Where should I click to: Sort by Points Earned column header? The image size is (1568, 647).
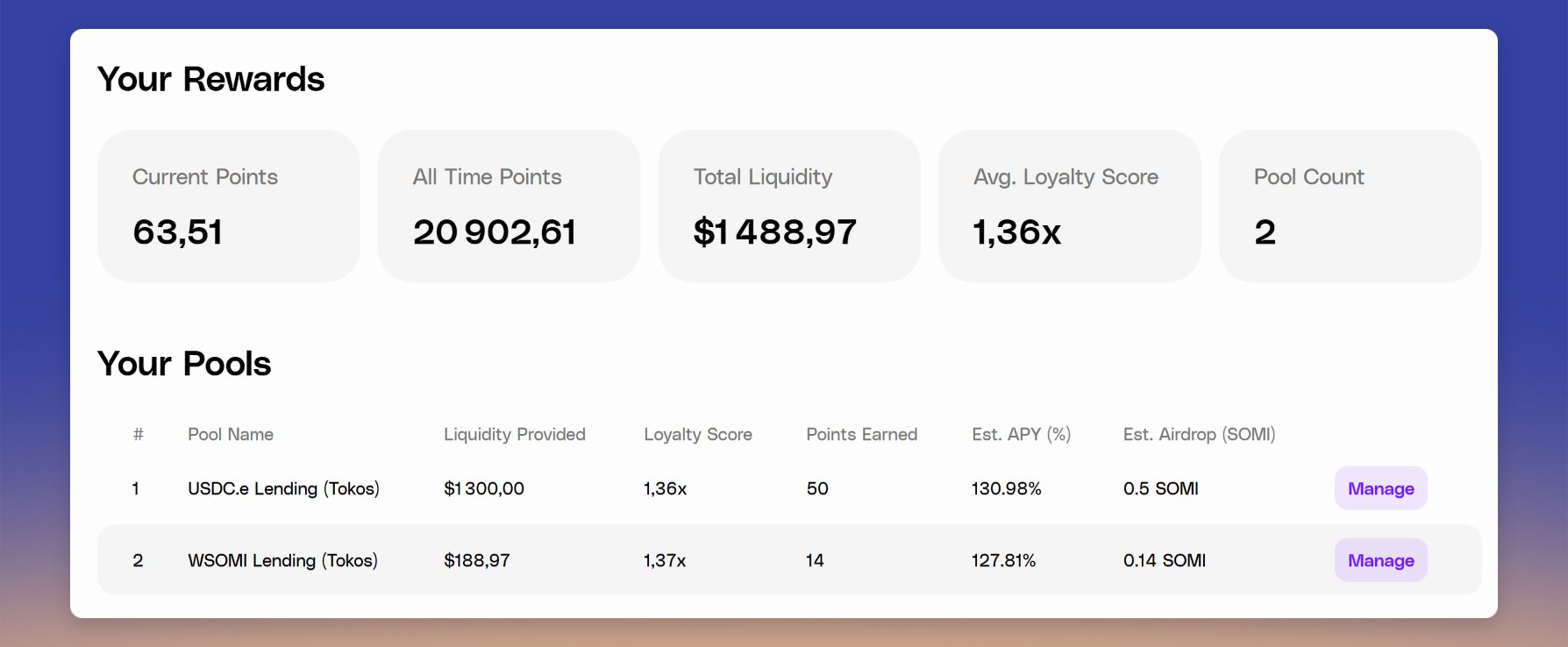(x=862, y=434)
